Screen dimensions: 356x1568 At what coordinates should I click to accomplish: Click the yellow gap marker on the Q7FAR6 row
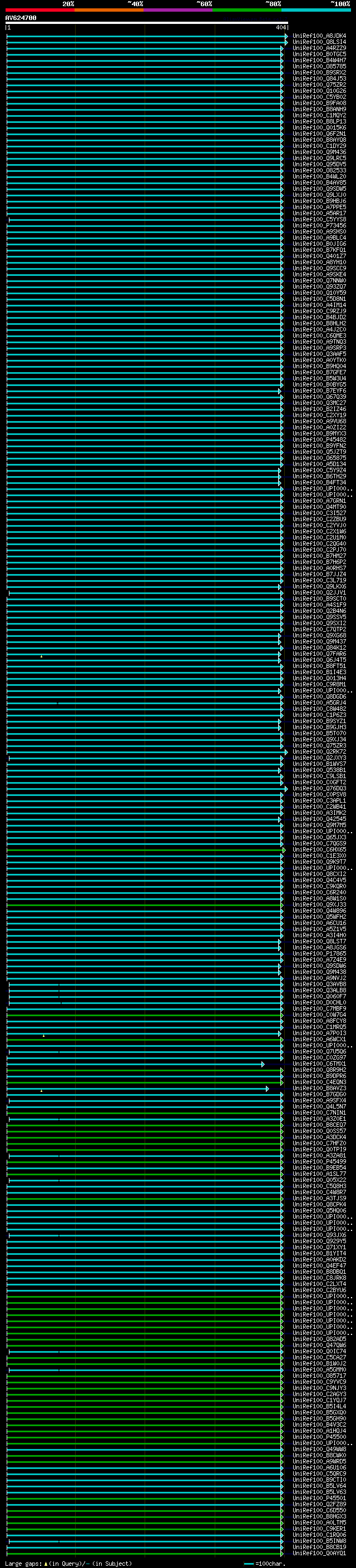[41, 656]
